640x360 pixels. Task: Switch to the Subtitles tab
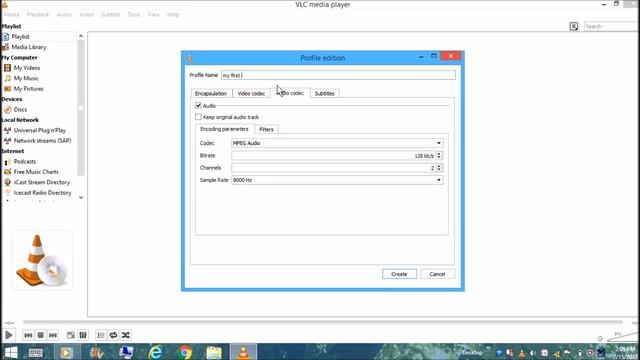point(324,93)
